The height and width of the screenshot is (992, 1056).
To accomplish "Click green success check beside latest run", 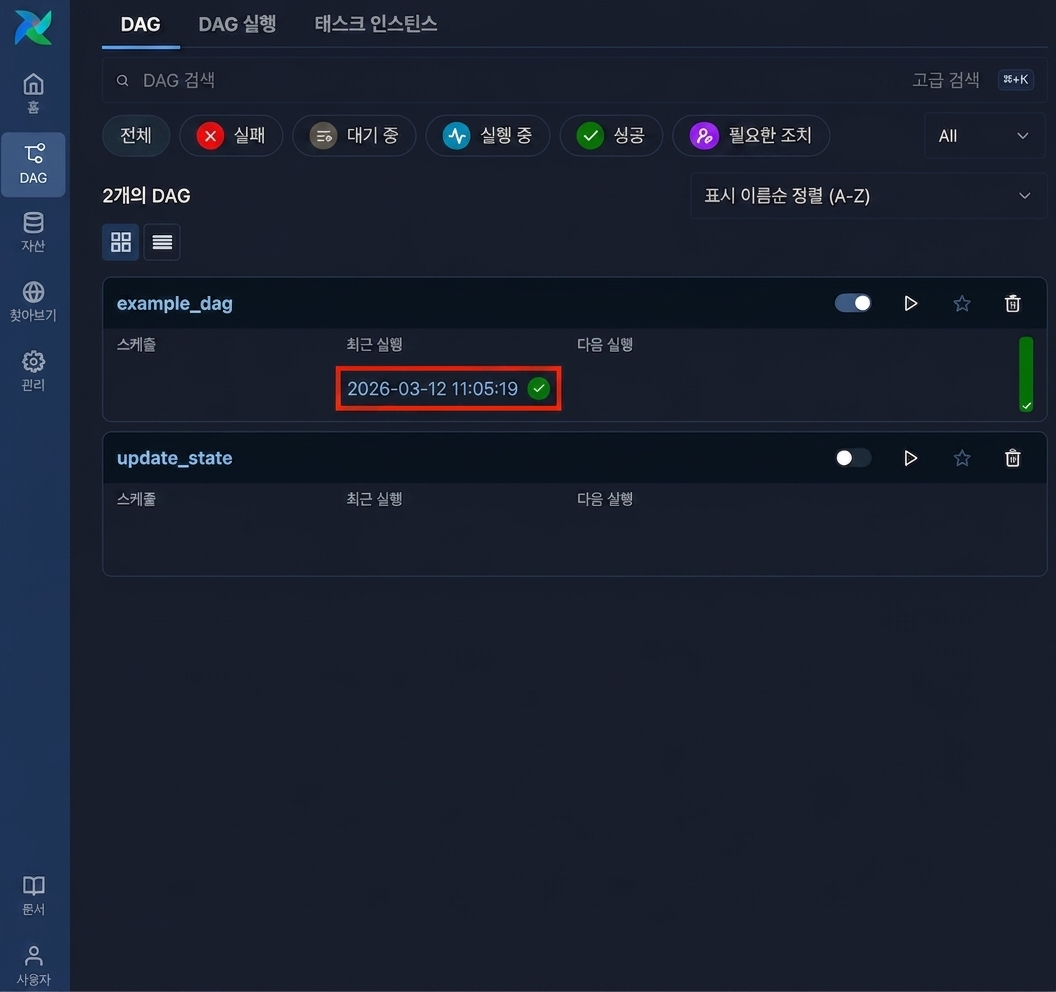I will coord(539,389).
